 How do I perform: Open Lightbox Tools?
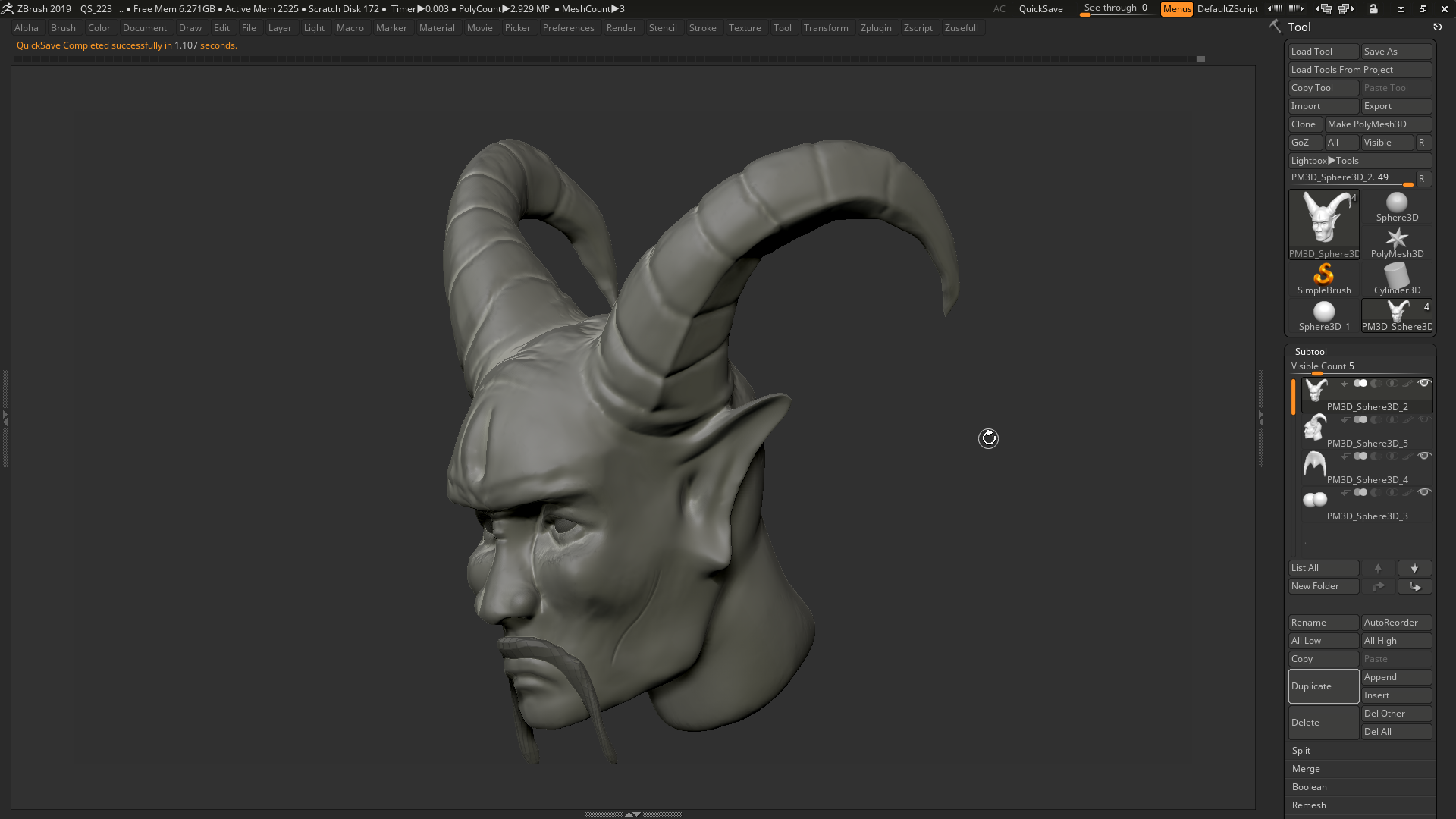click(1360, 161)
